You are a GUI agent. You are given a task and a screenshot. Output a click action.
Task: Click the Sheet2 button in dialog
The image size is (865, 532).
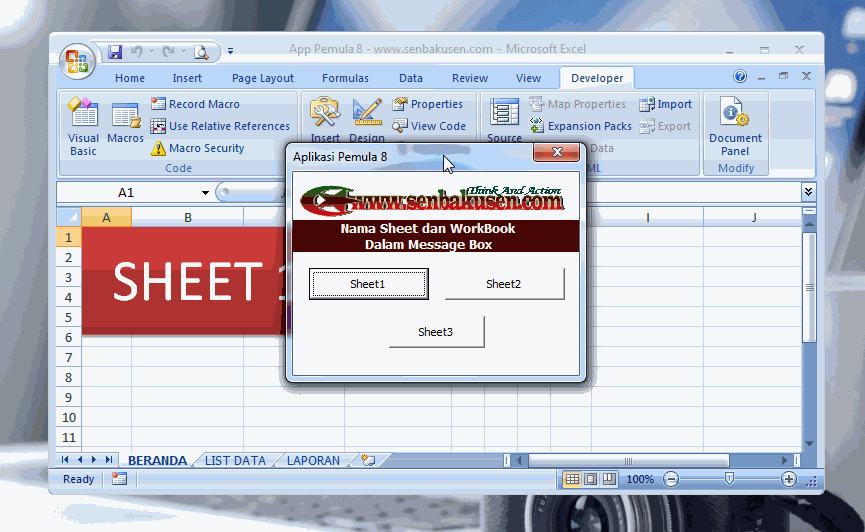tap(504, 284)
